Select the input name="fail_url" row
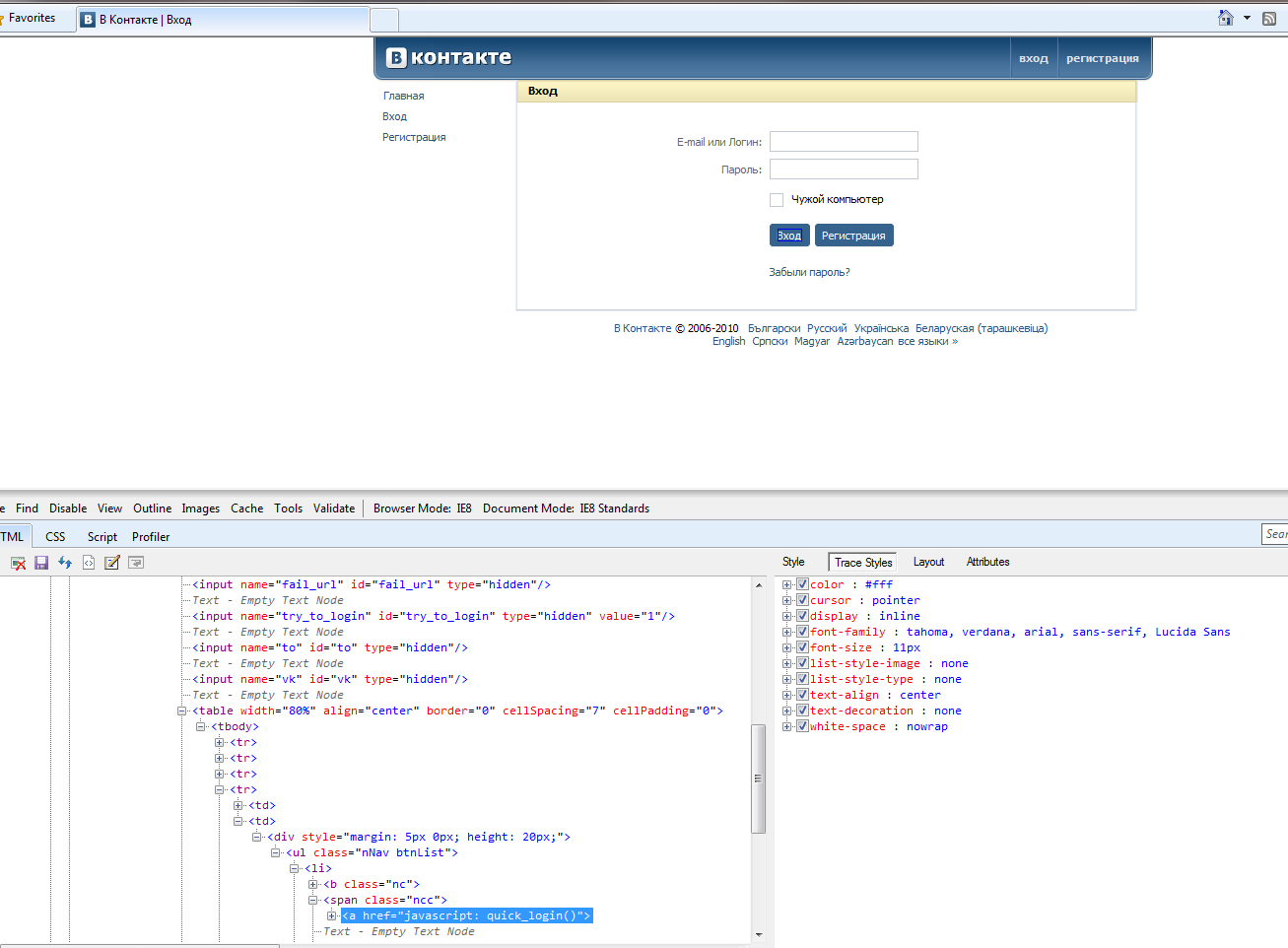 [371, 584]
